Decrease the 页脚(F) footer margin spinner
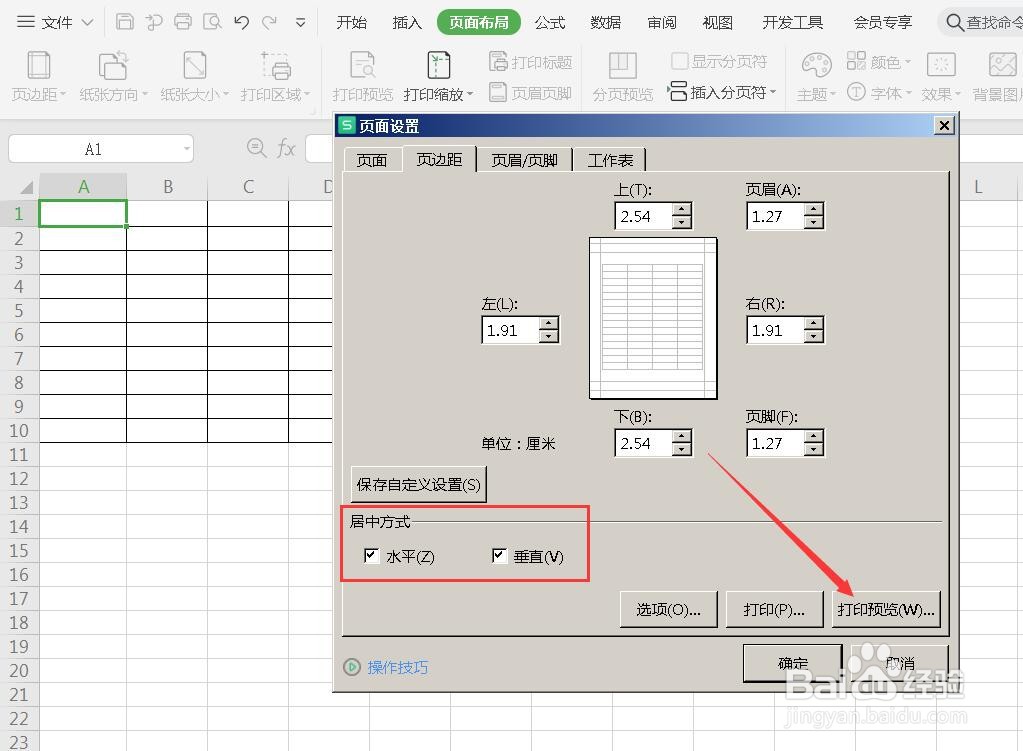 (814, 450)
